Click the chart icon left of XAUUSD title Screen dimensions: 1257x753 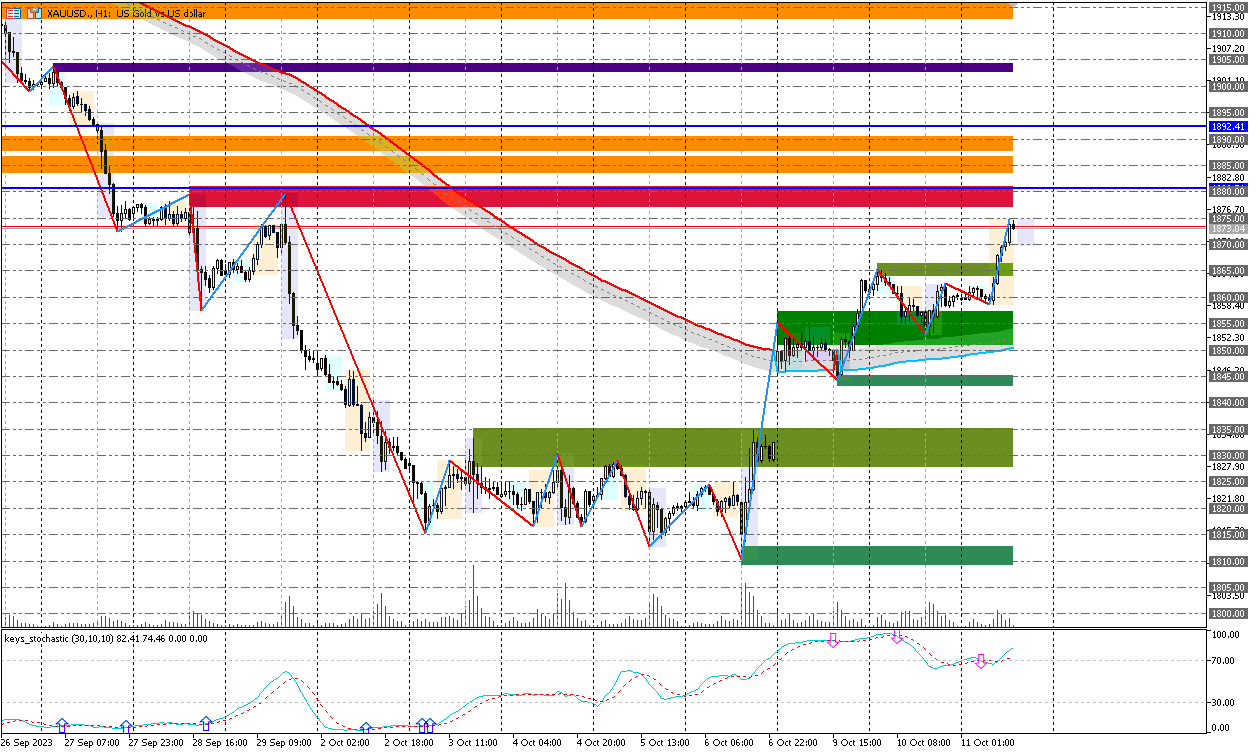(34, 14)
